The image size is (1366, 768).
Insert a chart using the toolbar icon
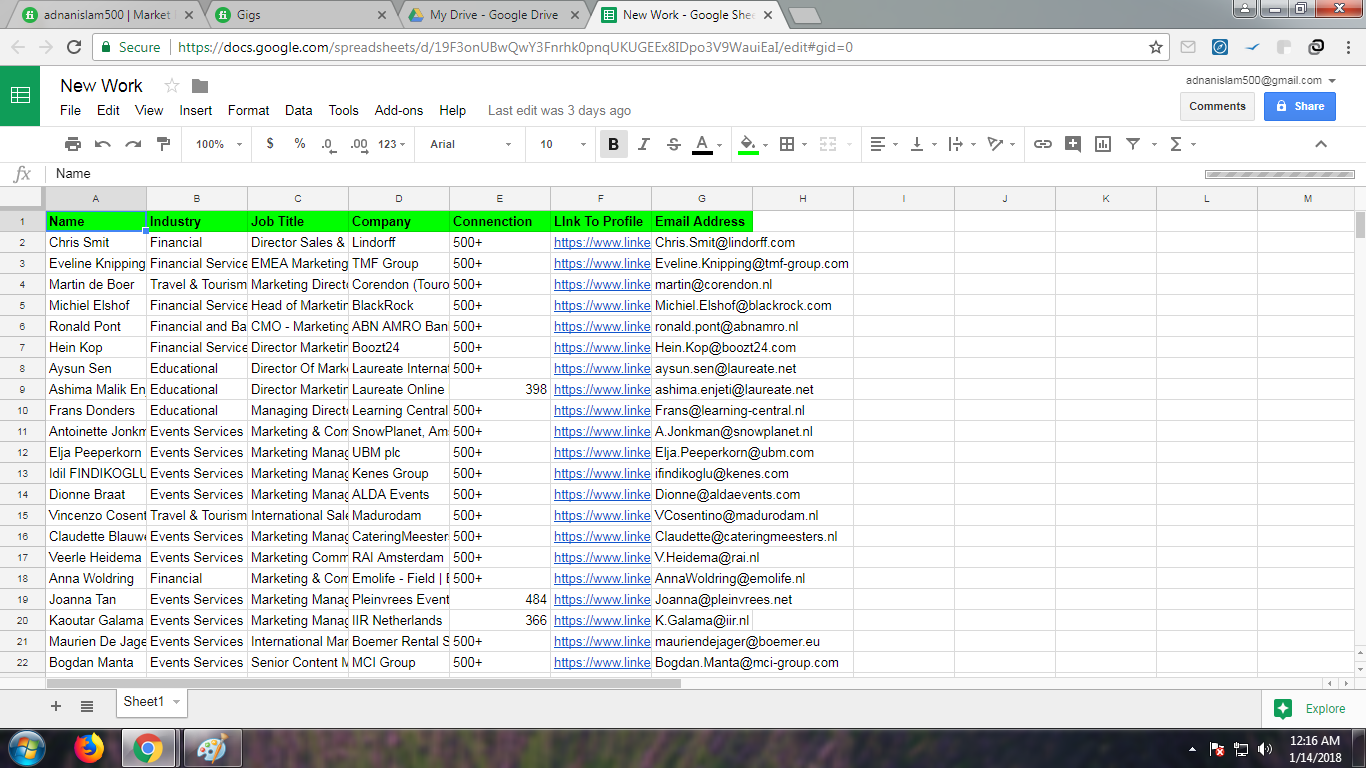pos(1102,144)
